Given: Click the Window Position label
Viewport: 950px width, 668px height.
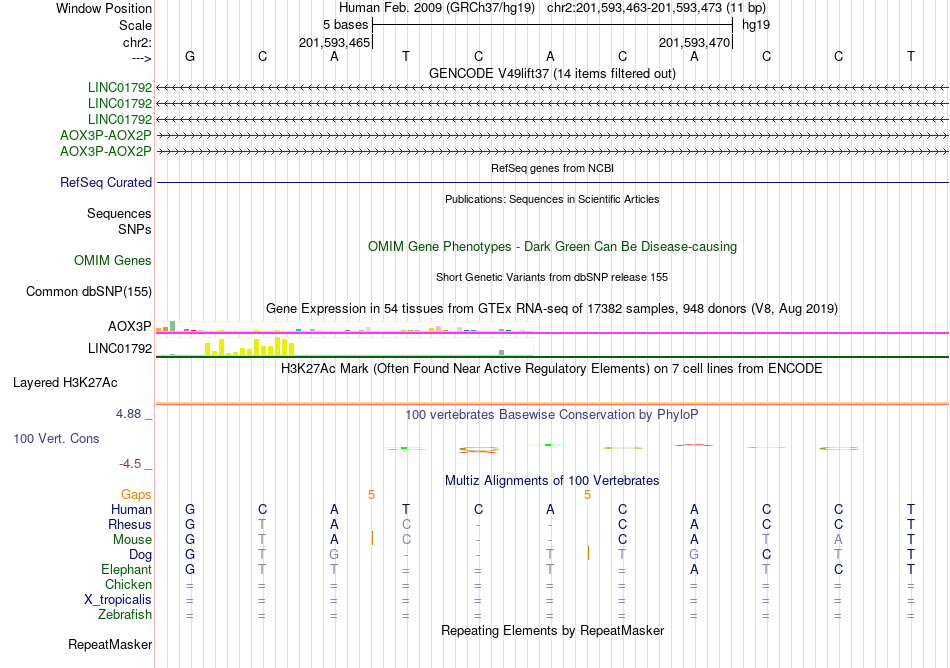Looking at the screenshot, I should coord(104,8).
